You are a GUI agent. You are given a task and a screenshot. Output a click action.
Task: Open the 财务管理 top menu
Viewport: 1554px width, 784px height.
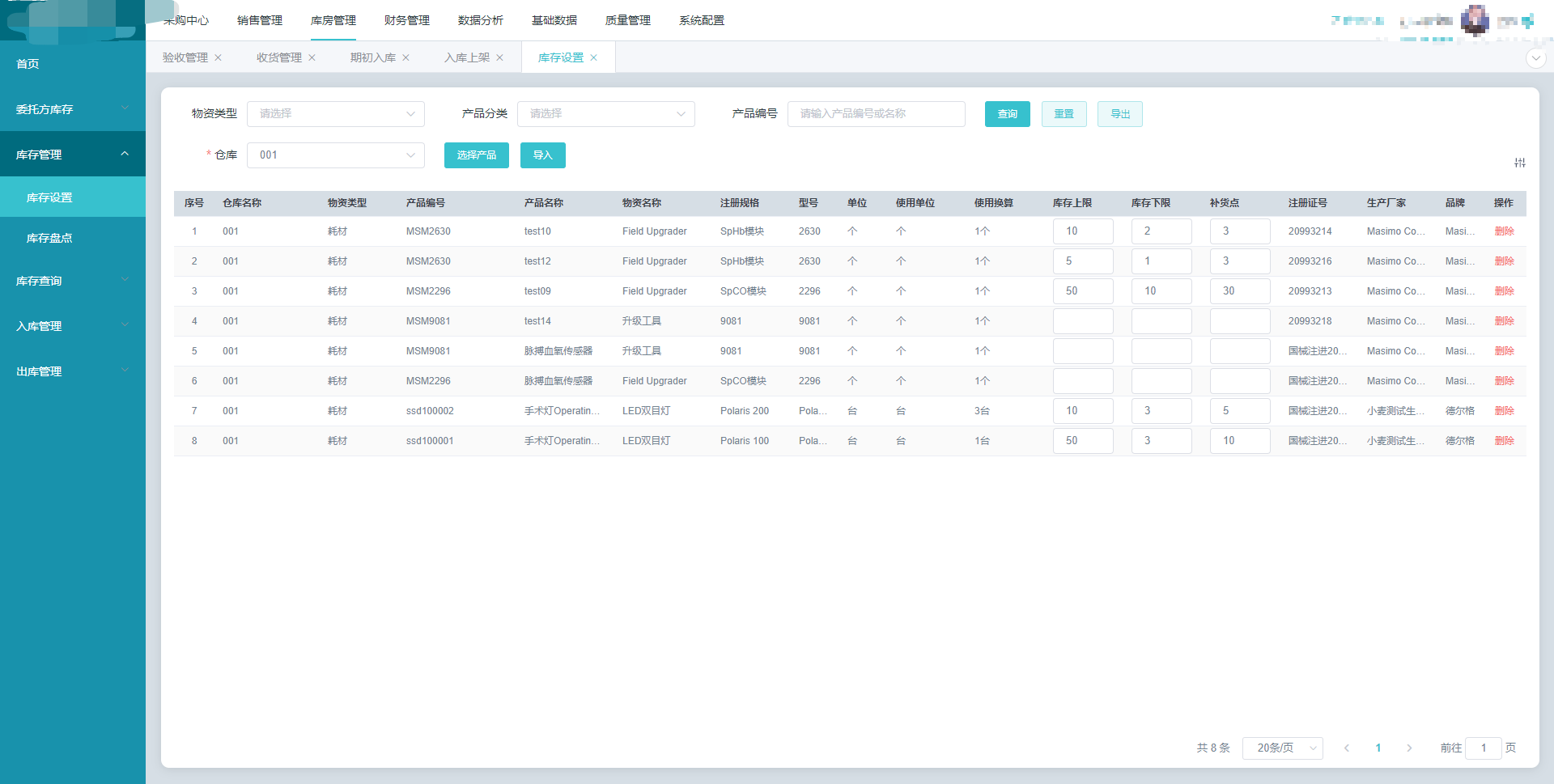[407, 20]
